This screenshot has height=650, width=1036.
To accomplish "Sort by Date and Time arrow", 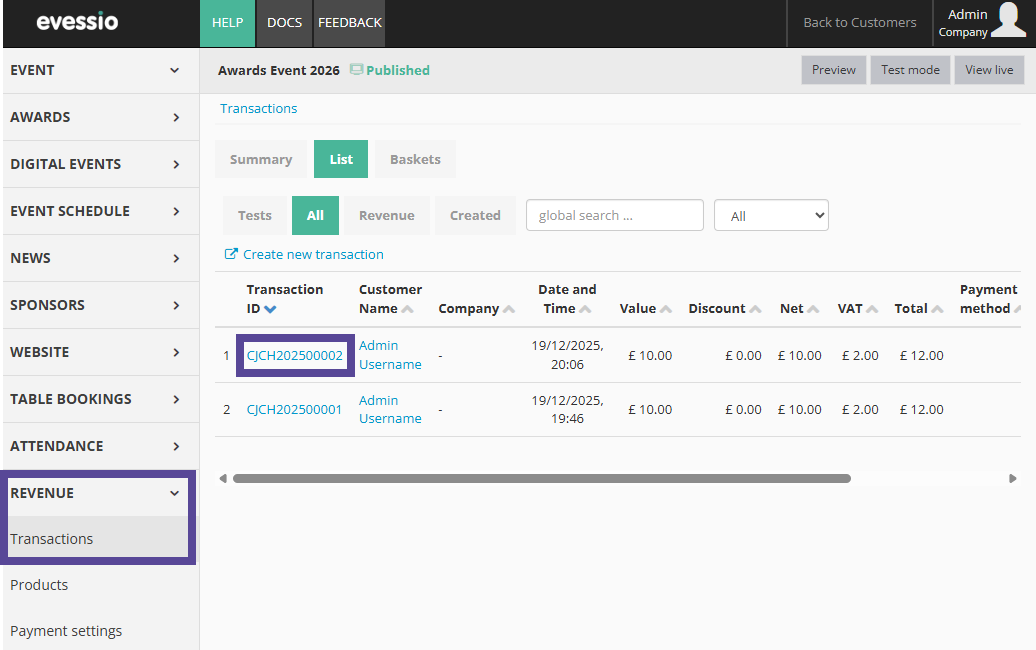I will coord(585,308).
